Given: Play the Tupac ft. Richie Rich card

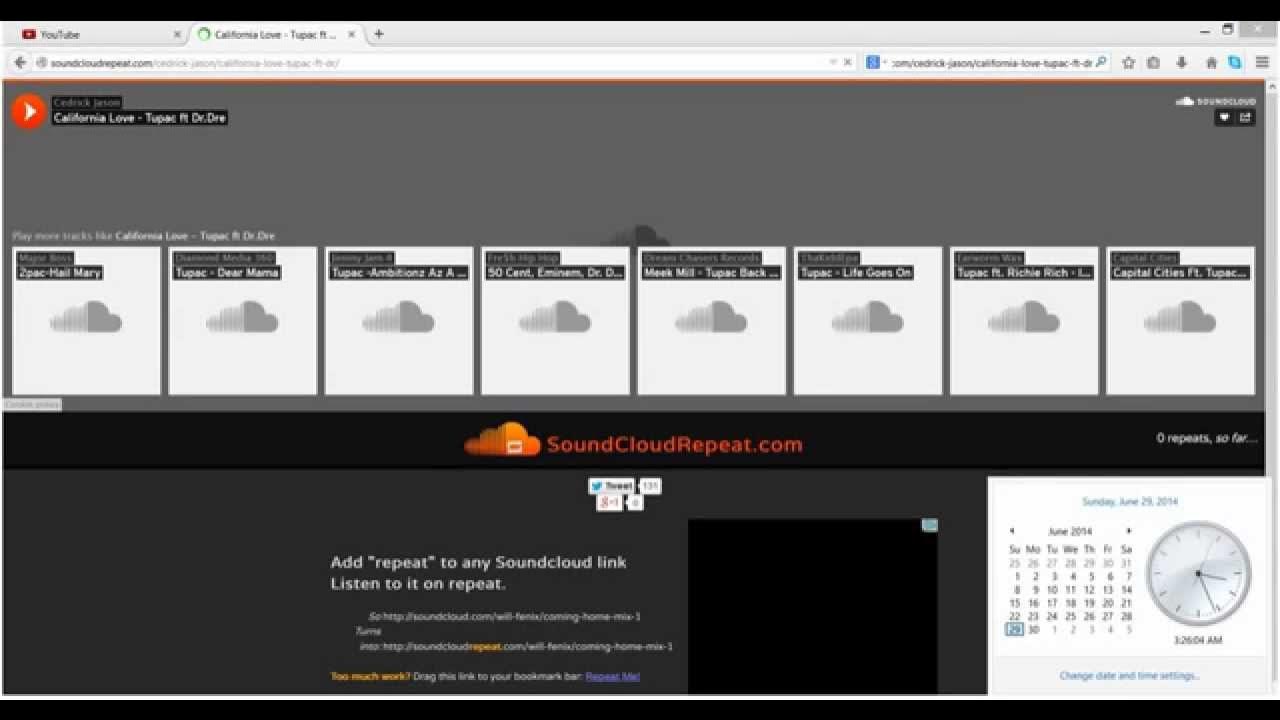Looking at the screenshot, I should coord(1024,321).
